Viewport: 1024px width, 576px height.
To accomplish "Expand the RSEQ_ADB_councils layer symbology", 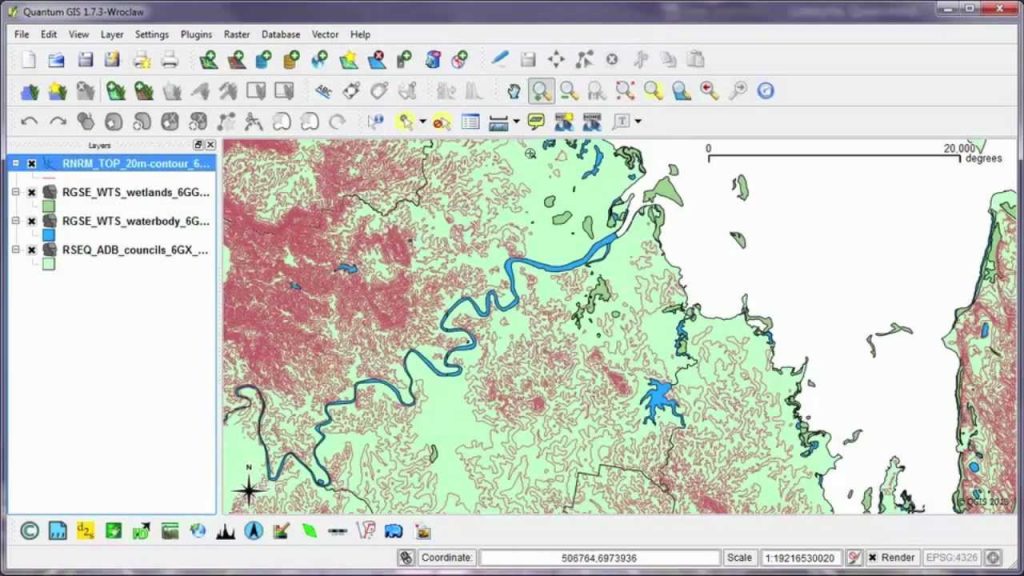I will [x=15, y=250].
